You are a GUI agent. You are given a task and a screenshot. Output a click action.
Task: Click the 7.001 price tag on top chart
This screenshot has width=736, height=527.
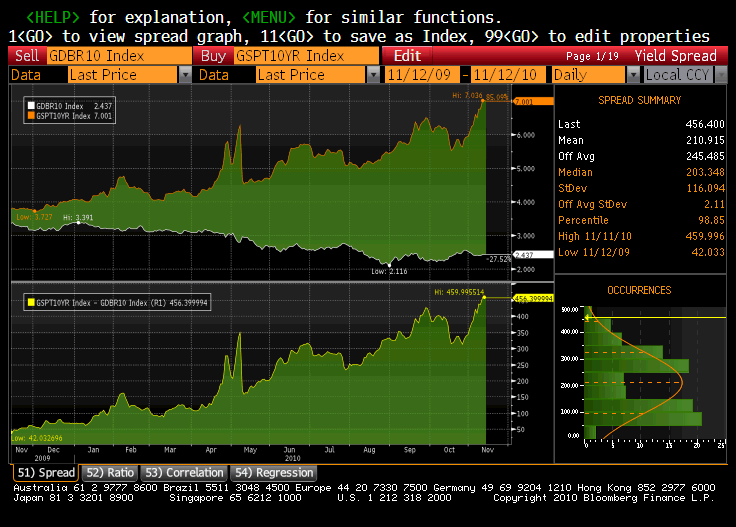pos(531,102)
